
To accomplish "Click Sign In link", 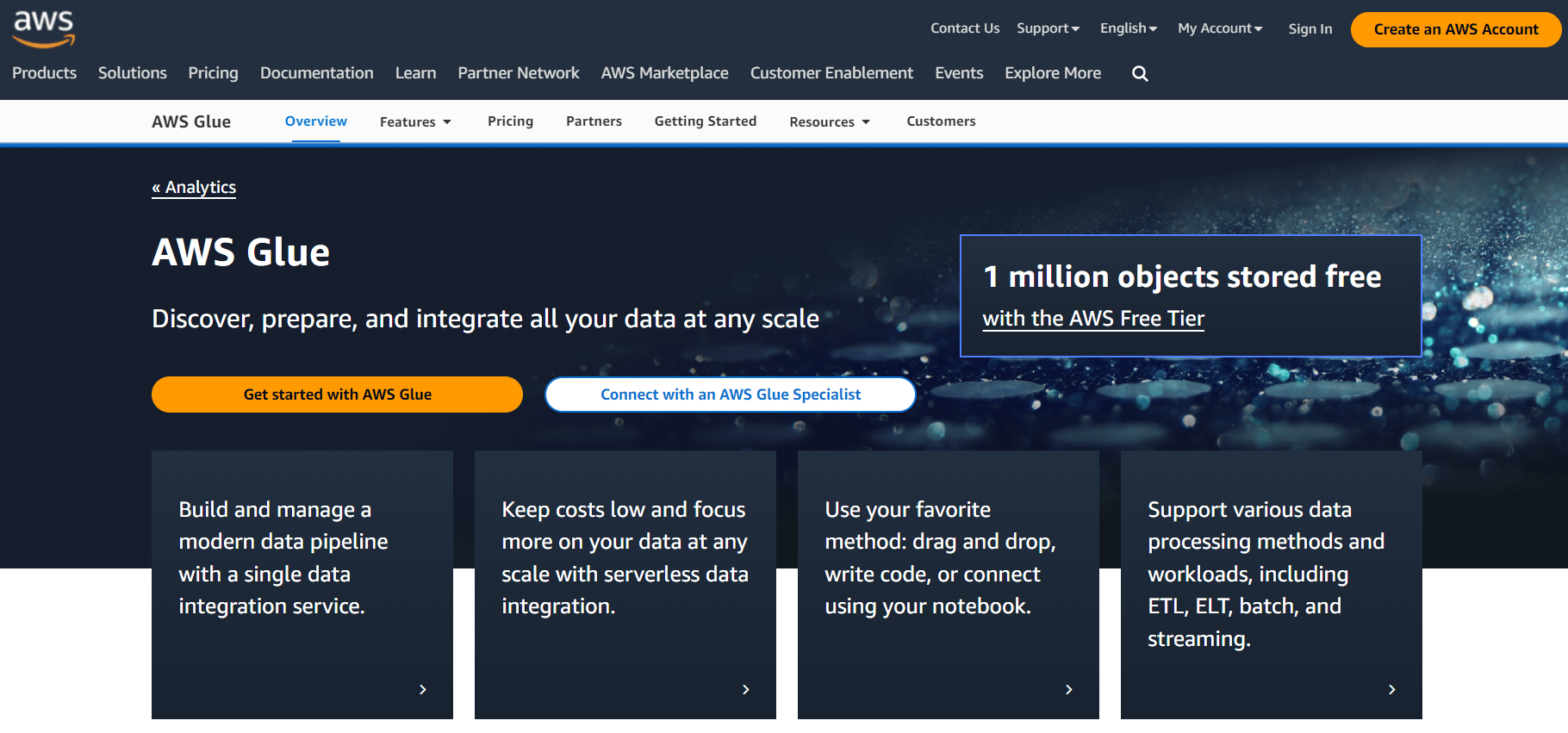I will click(x=1310, y=29).
